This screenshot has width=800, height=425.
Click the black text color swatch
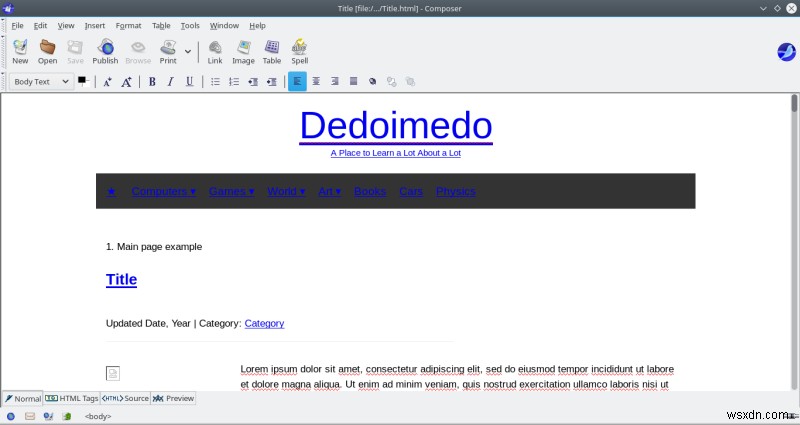[x=82, y=80]
